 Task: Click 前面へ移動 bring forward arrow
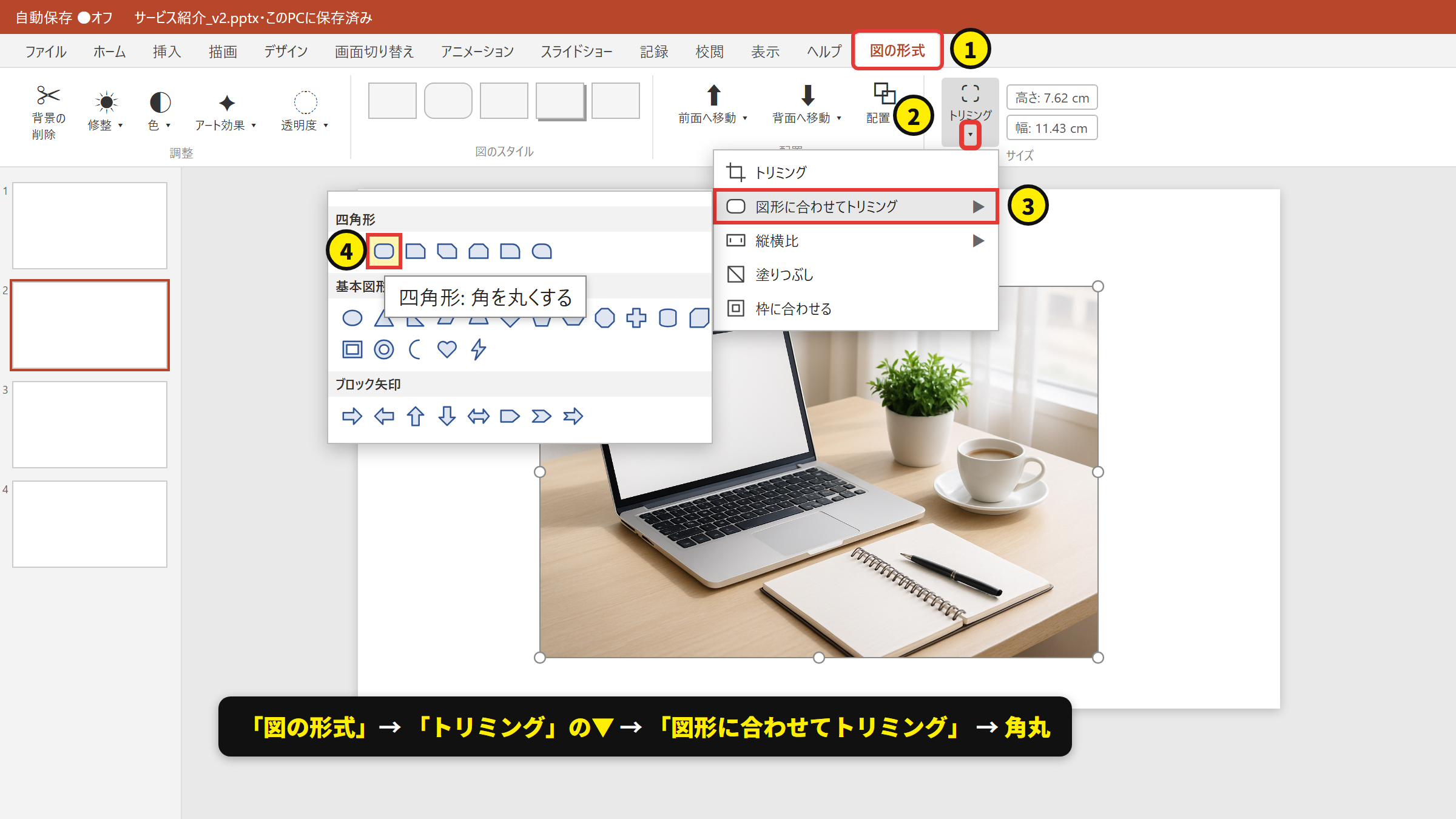pyautogui.click(x=714, y=95)
